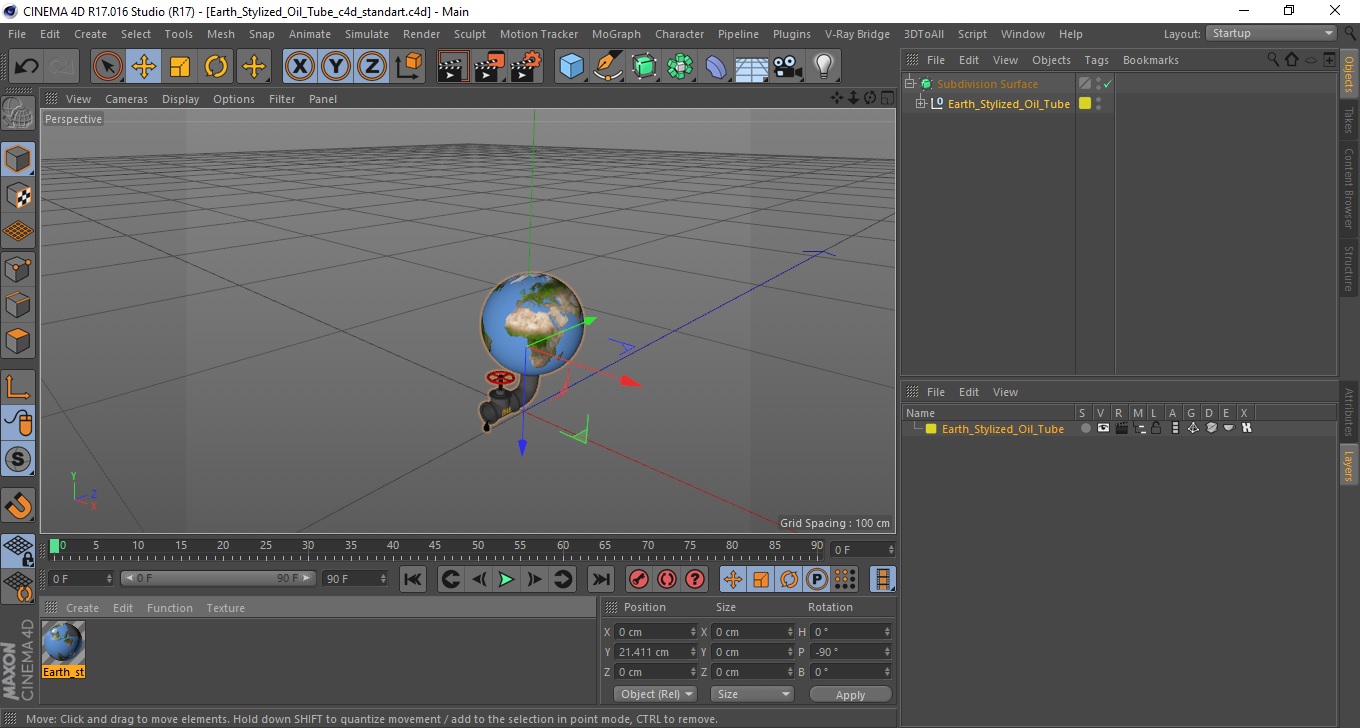Add a Floor environment object
Viewport: 1360px width, 728px height.
[752, 67]
